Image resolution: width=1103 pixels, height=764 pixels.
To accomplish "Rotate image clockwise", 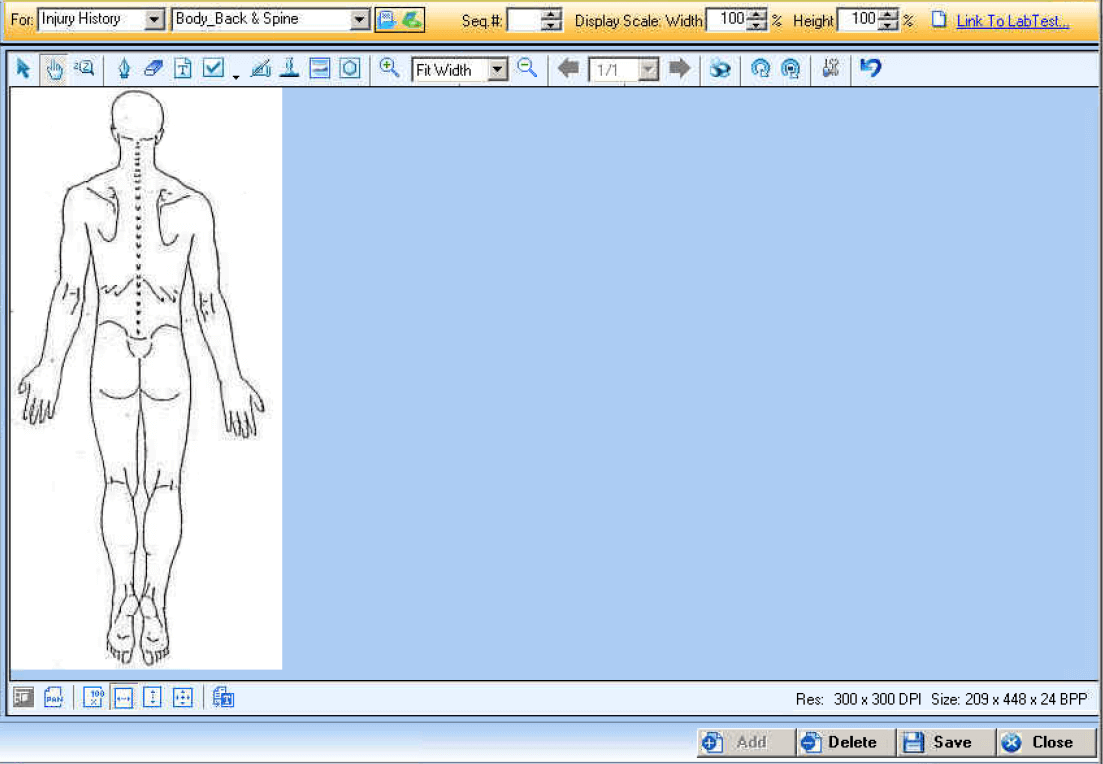I will 791,69.
